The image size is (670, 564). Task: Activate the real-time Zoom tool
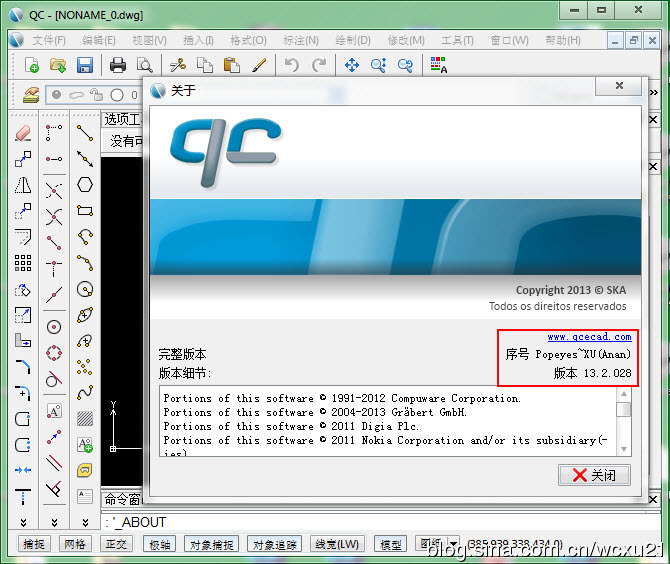click(379, 65)
